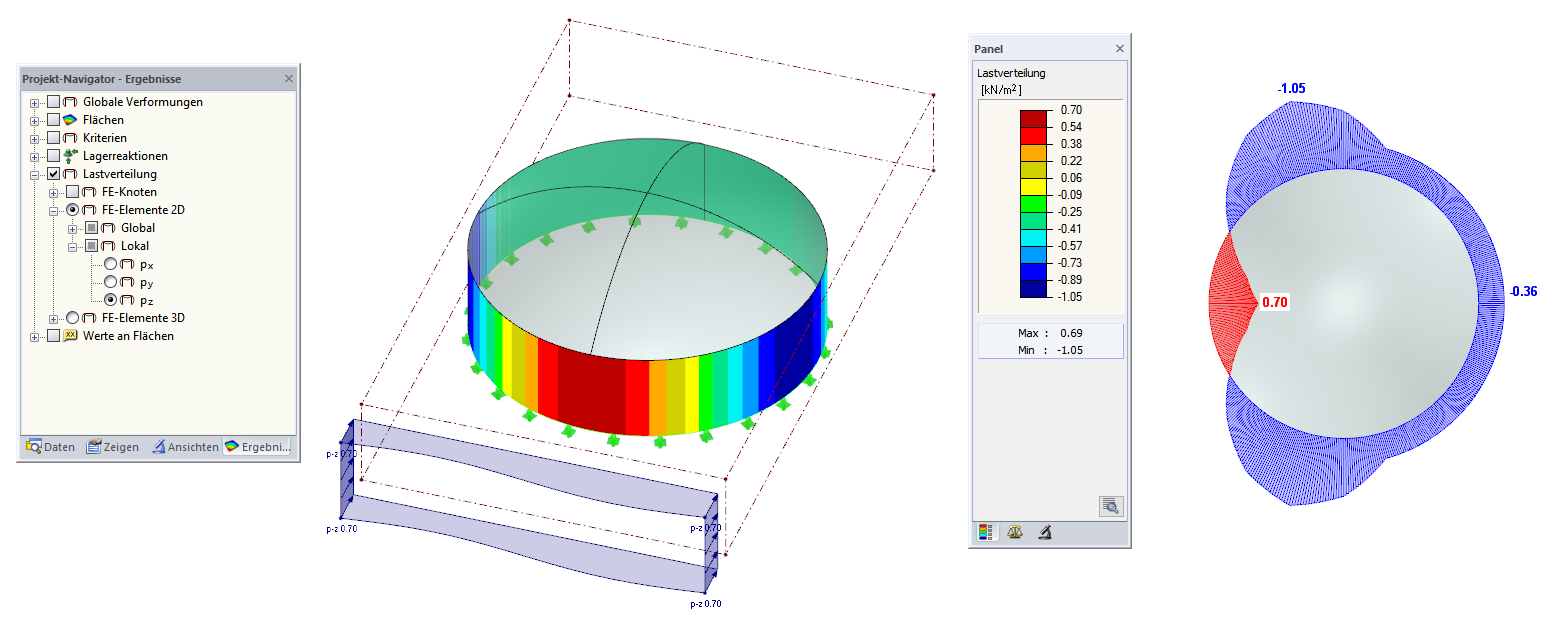Enable the Flächen checkbox
This screenshot has width=1559, height=619.
pos(54,120)
